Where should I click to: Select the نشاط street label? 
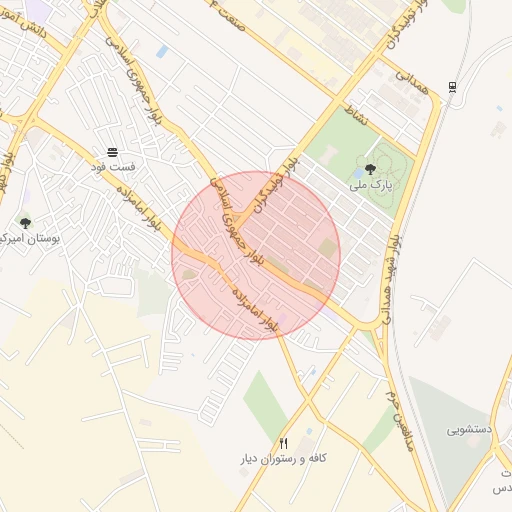point(356,115)
